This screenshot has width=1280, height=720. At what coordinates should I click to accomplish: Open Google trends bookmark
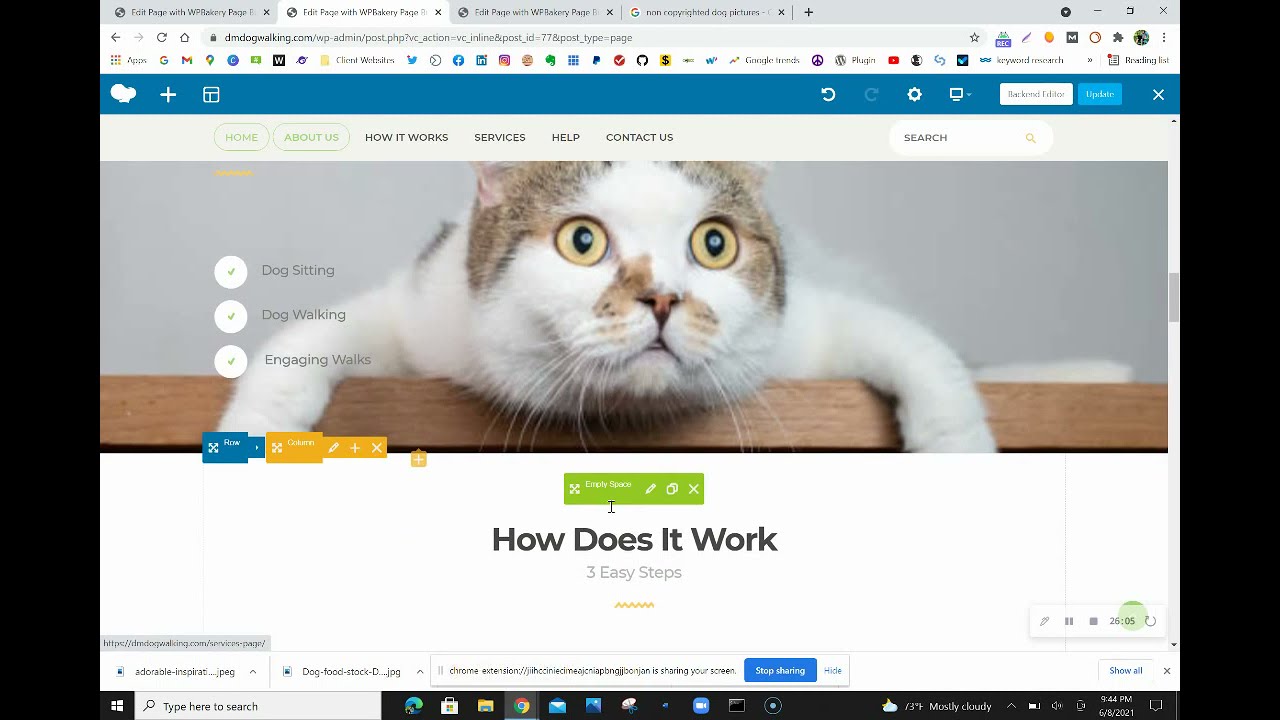(x=764, y=60)
